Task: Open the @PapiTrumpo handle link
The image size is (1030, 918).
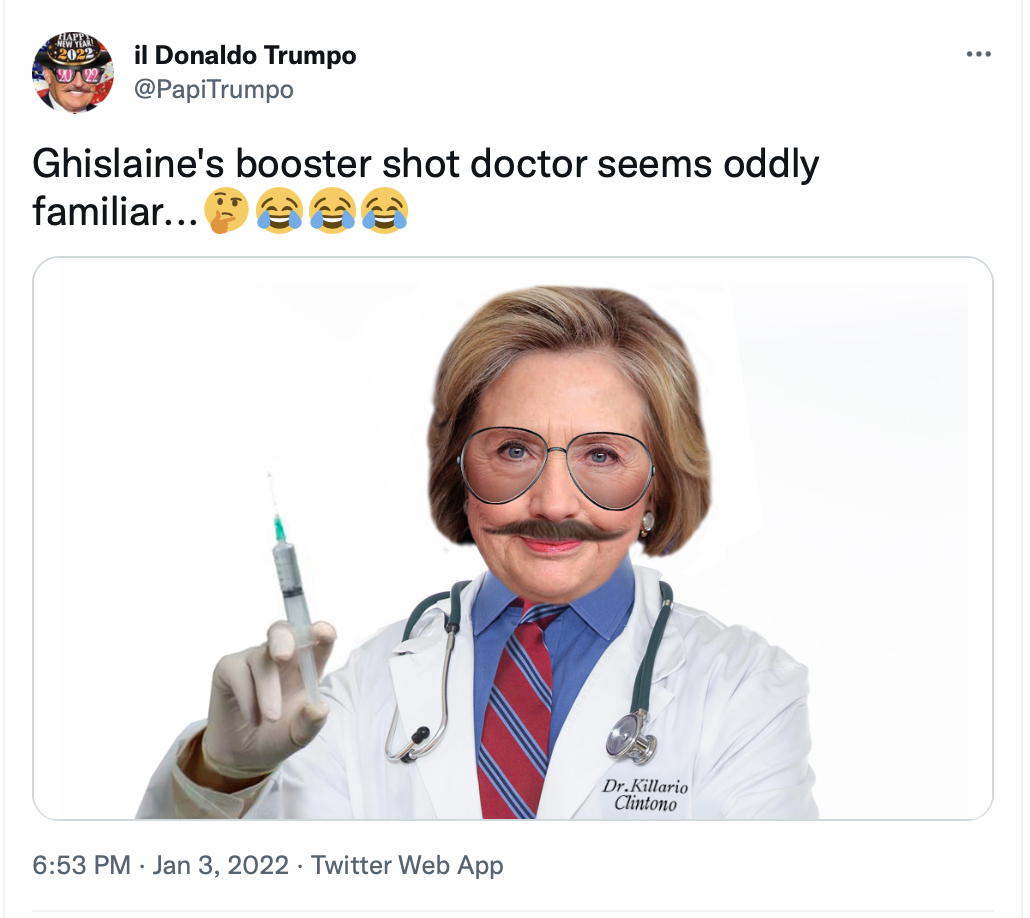Action: [x=213, y=89]
